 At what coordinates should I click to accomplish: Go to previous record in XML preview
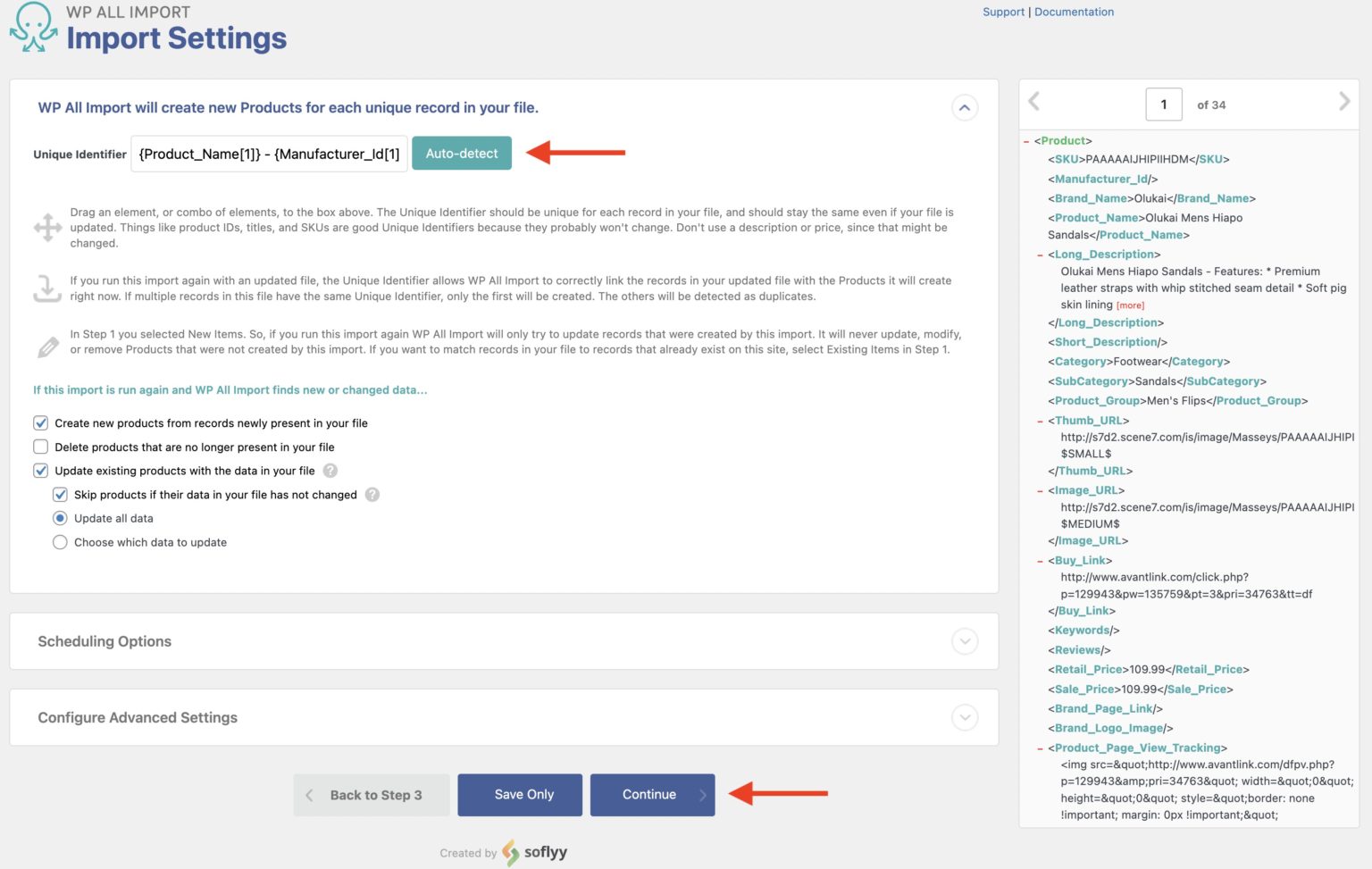coord(1034,102)
